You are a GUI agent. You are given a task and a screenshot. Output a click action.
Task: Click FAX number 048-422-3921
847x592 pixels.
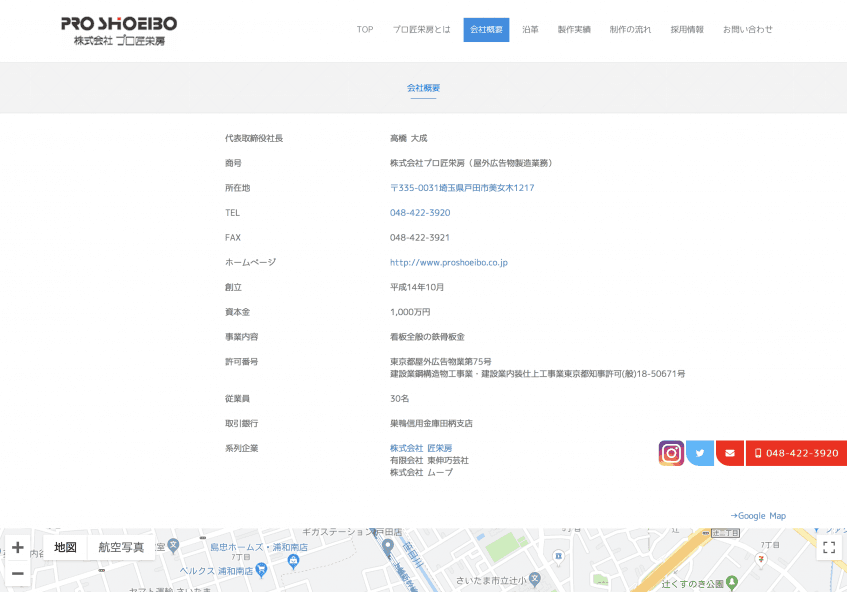tap(420, 238)
